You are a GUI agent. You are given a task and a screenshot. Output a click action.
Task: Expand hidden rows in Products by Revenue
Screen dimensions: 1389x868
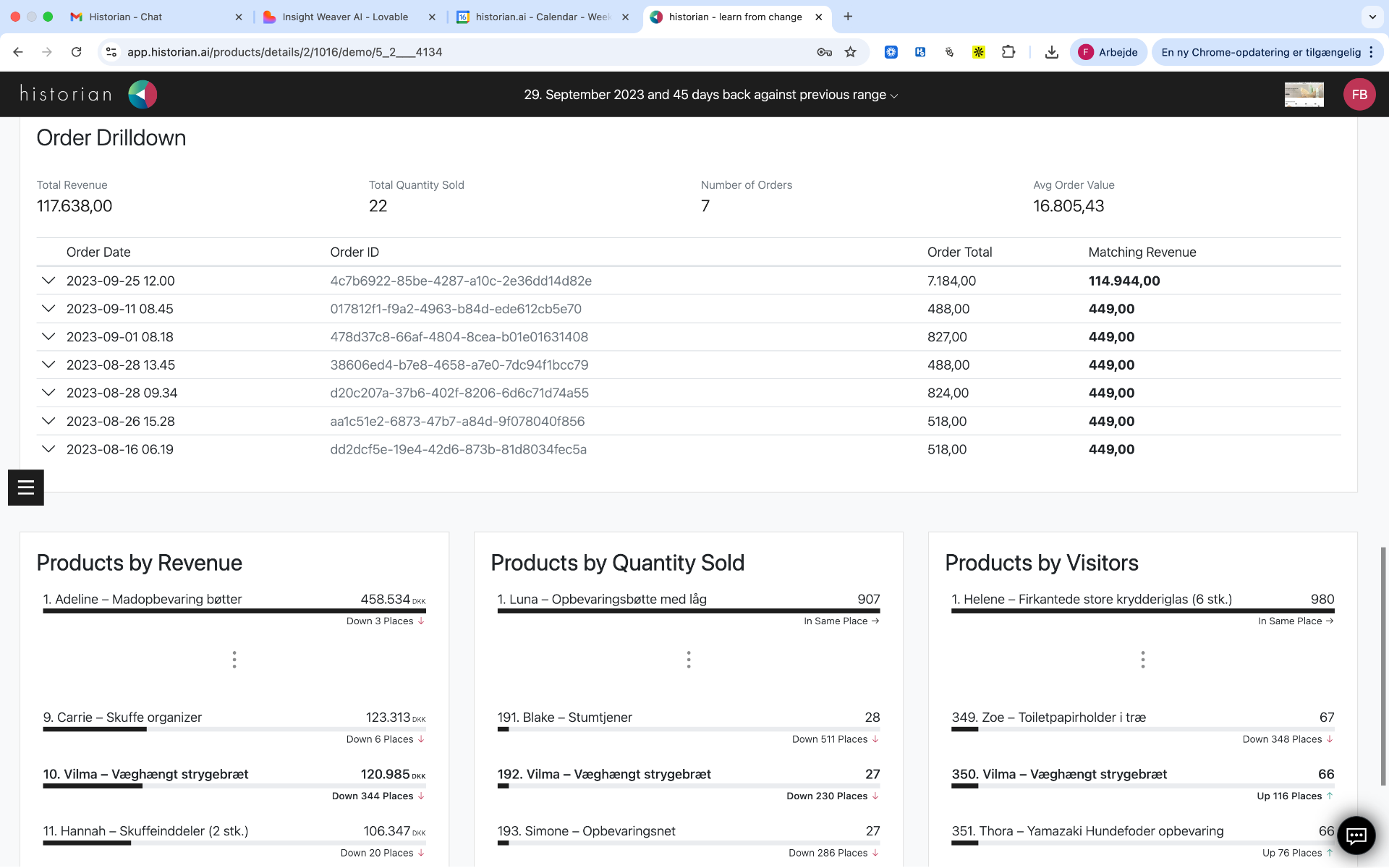pos(234,660)
